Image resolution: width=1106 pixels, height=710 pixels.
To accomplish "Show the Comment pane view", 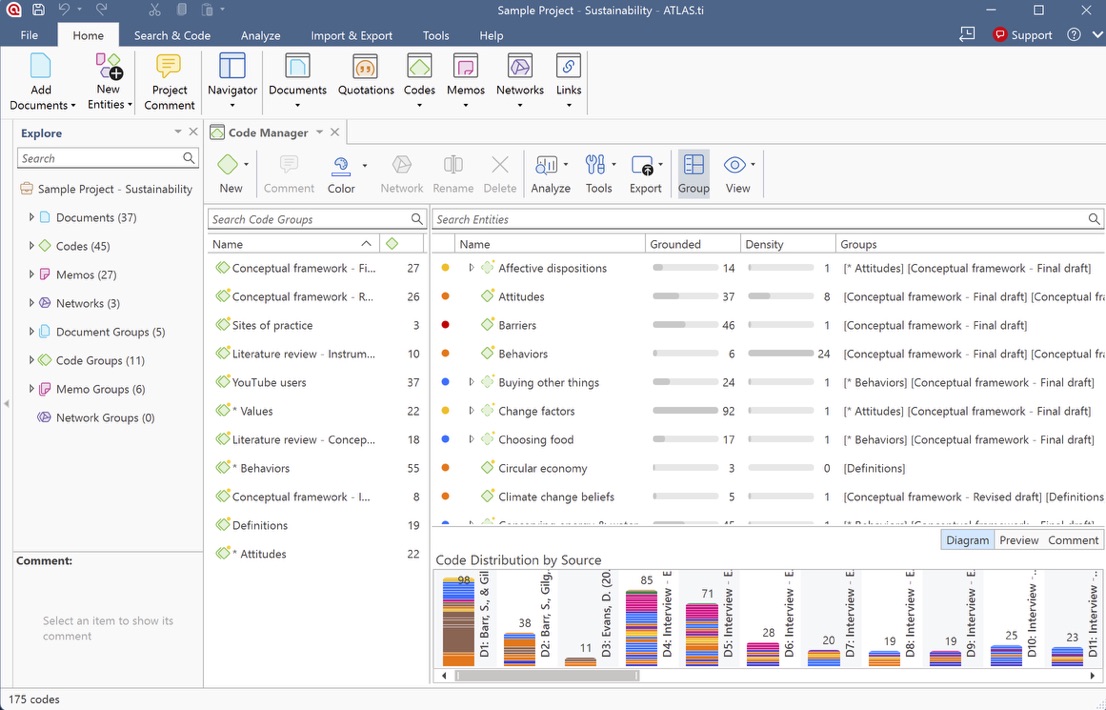I will click(x=1073, y=540).
